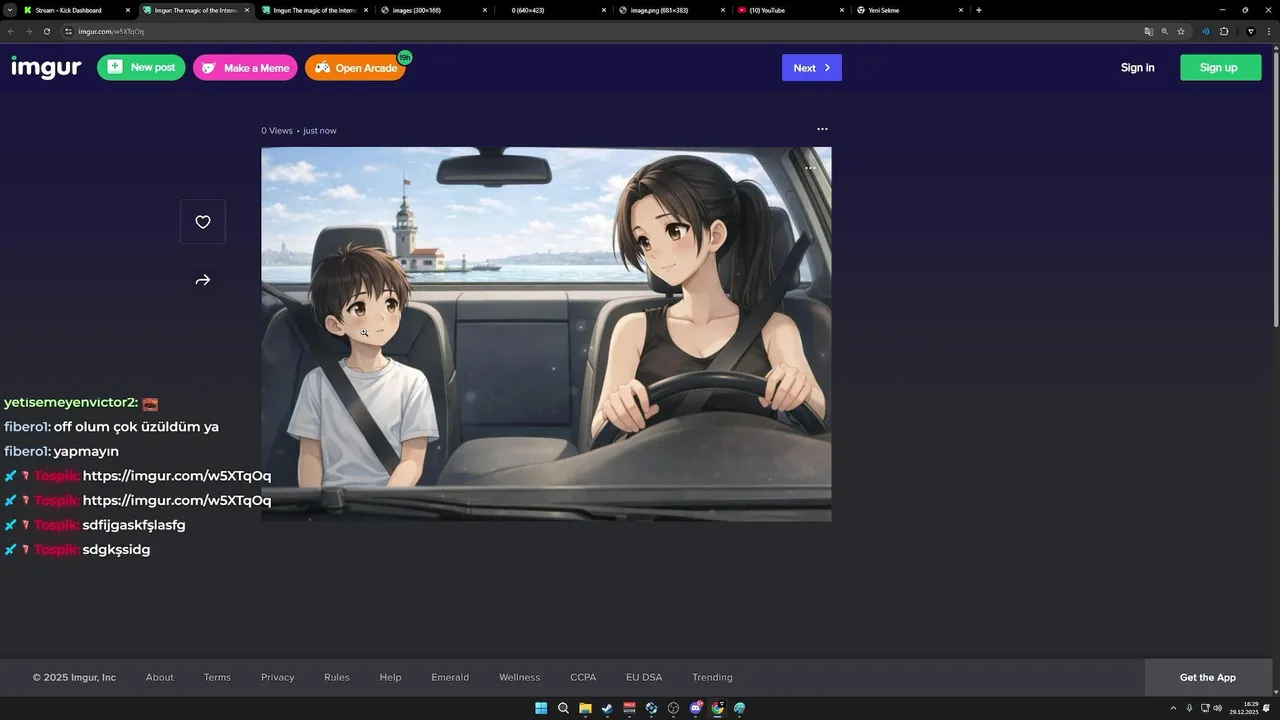
Task: Go forward in browser history
Action: (29, 31)
